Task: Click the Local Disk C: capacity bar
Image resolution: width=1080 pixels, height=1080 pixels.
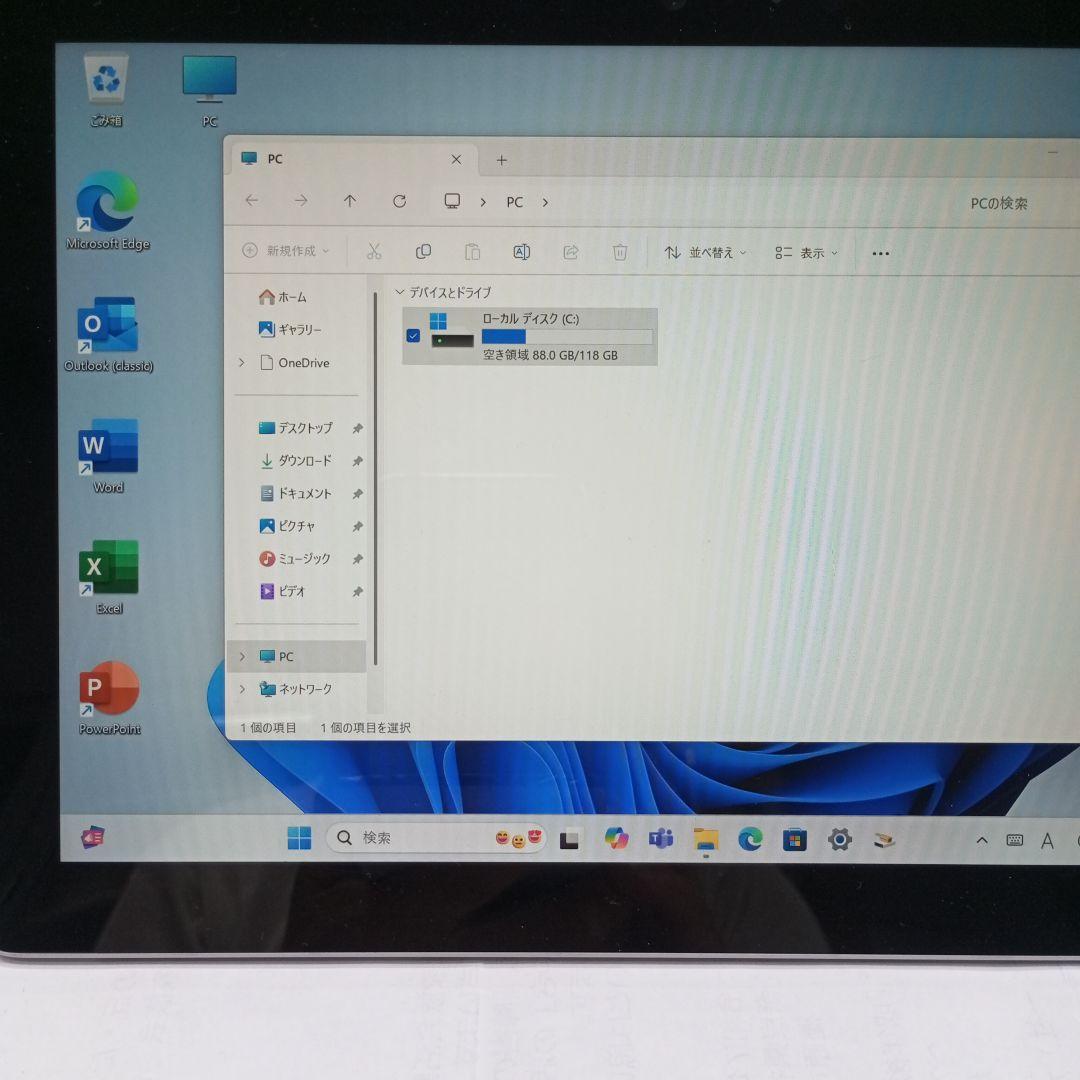Action: [x=567, y=337]
